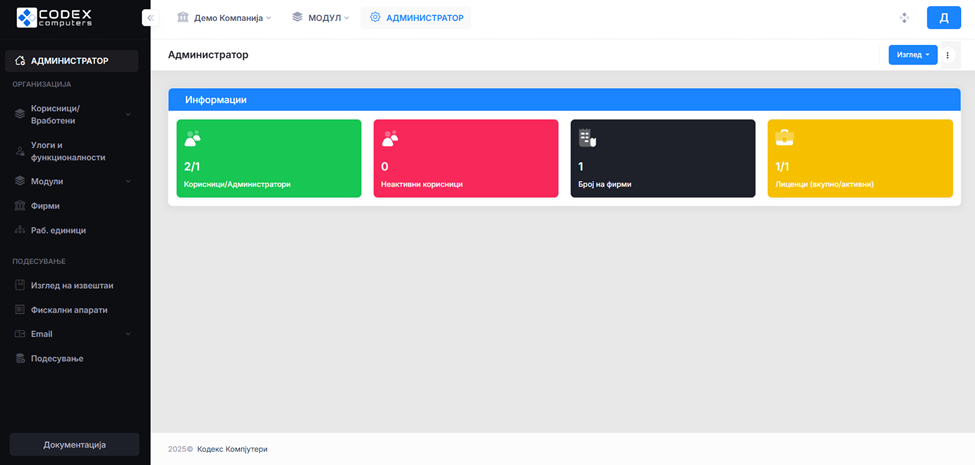Open the three-dot options menu
This screenshot has width=975, height=465.
[948, 55]
